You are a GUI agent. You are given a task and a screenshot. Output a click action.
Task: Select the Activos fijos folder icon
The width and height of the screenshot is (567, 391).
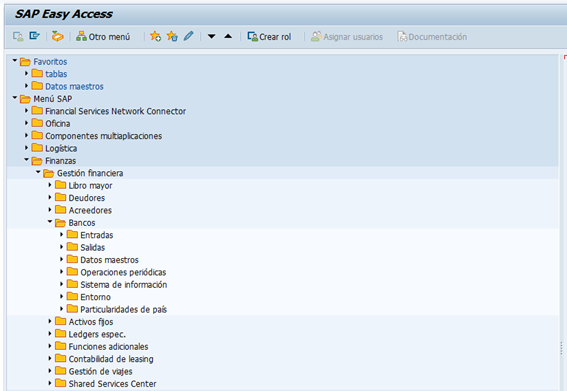[60, 321]
